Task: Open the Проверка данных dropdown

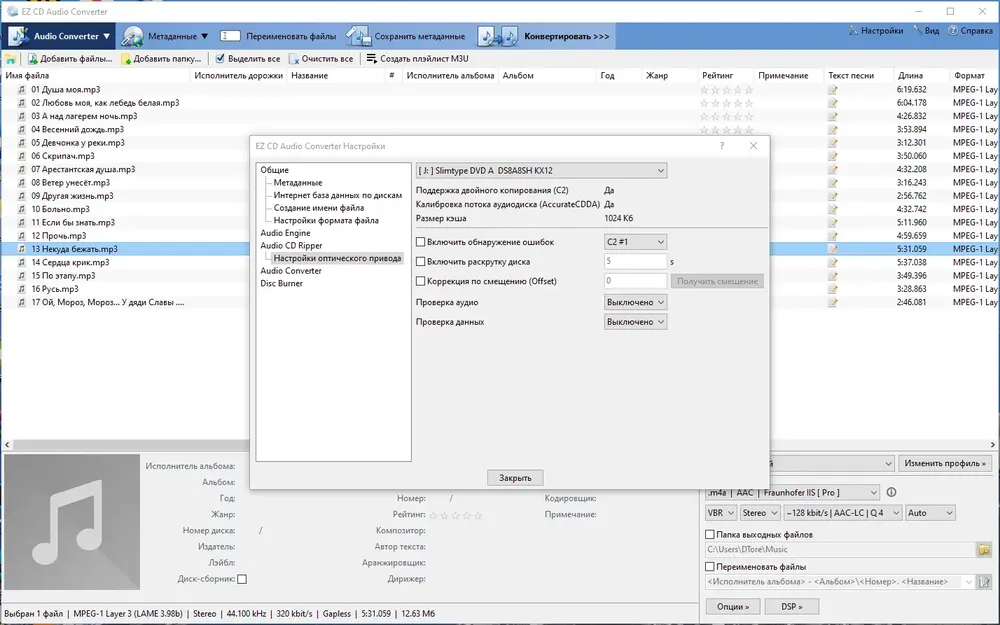Action: point(635,322)
